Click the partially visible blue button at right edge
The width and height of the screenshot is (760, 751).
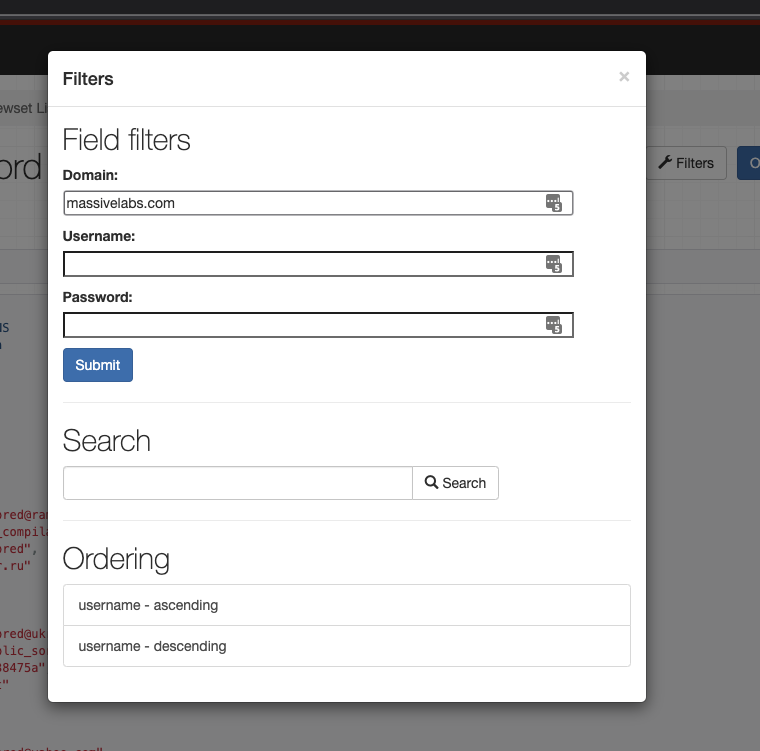tap(750, 163)
